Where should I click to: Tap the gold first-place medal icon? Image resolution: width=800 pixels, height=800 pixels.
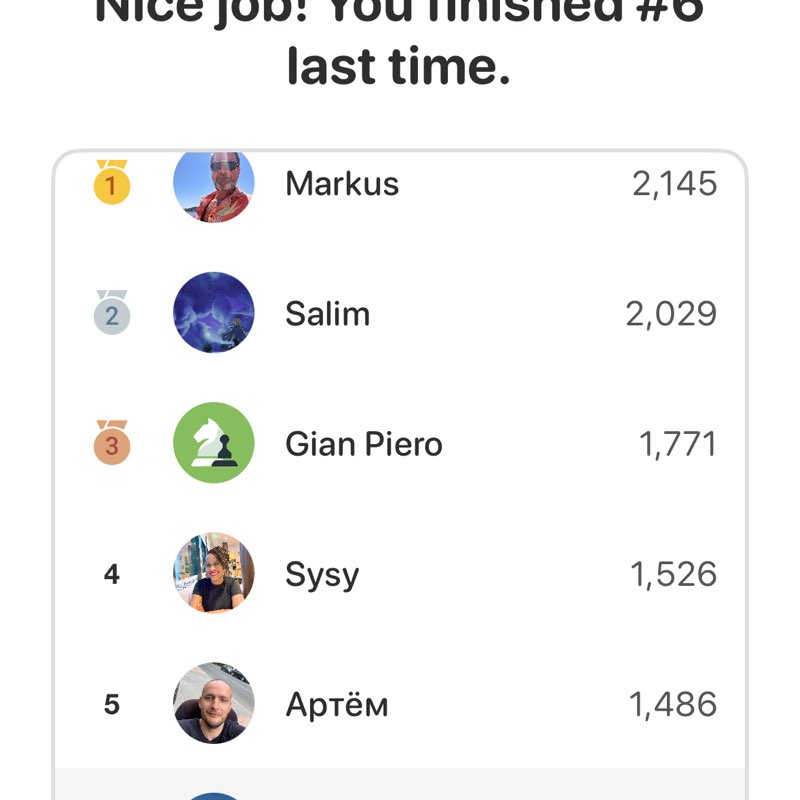112,183
